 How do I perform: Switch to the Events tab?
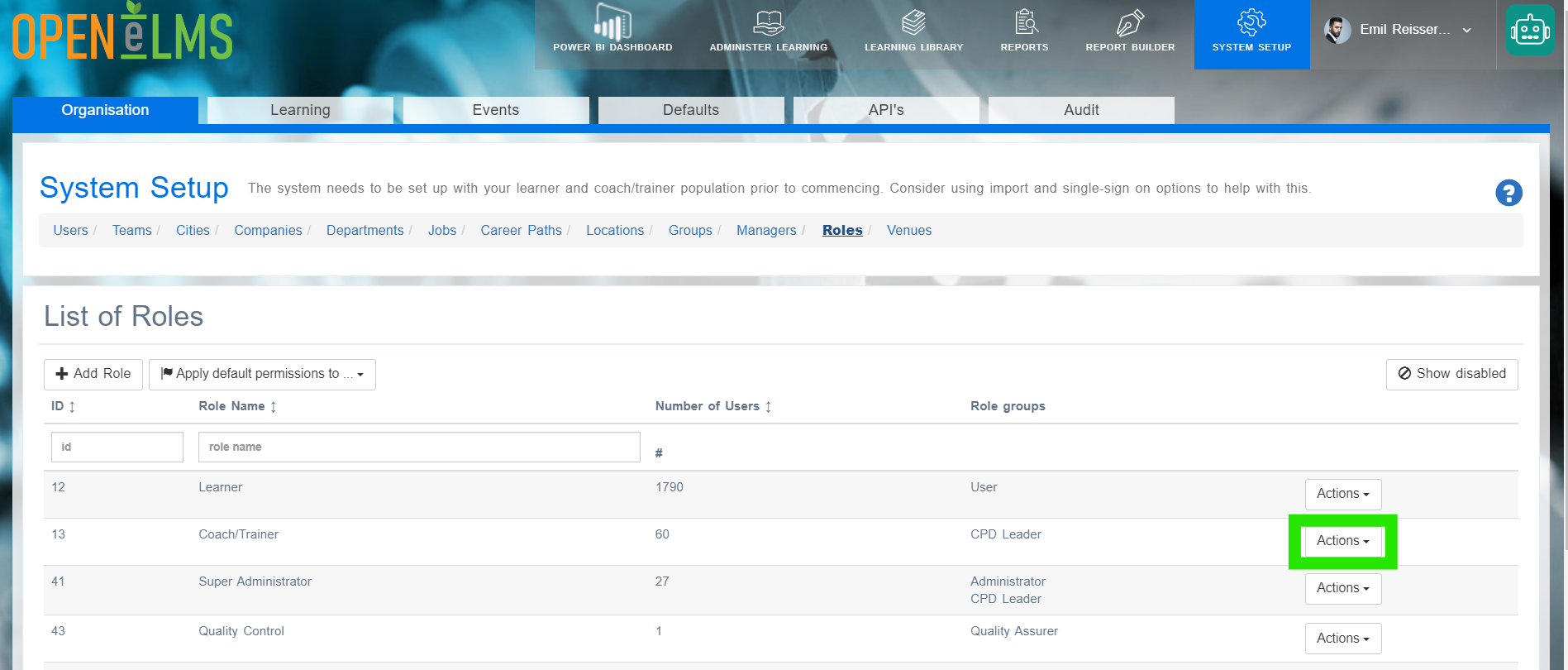pyautogui.click(x=496, y=110)
